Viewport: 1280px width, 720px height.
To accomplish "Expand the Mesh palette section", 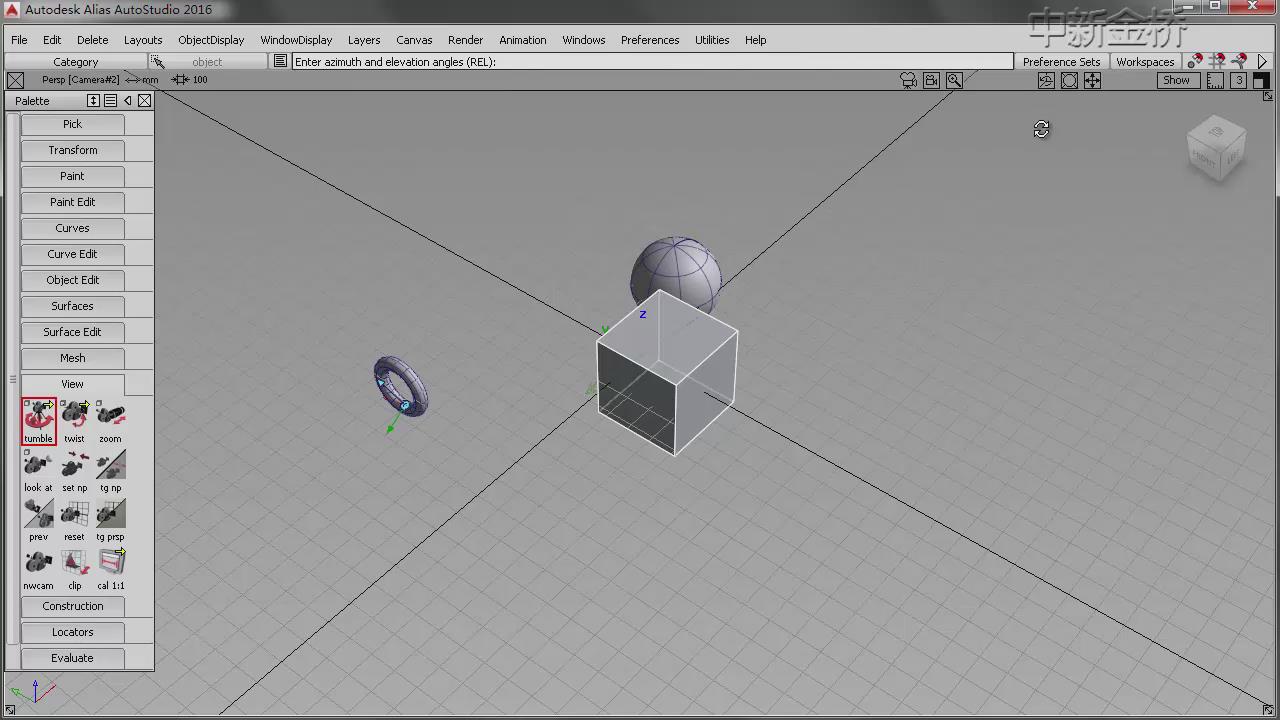I will click(72, 358).
